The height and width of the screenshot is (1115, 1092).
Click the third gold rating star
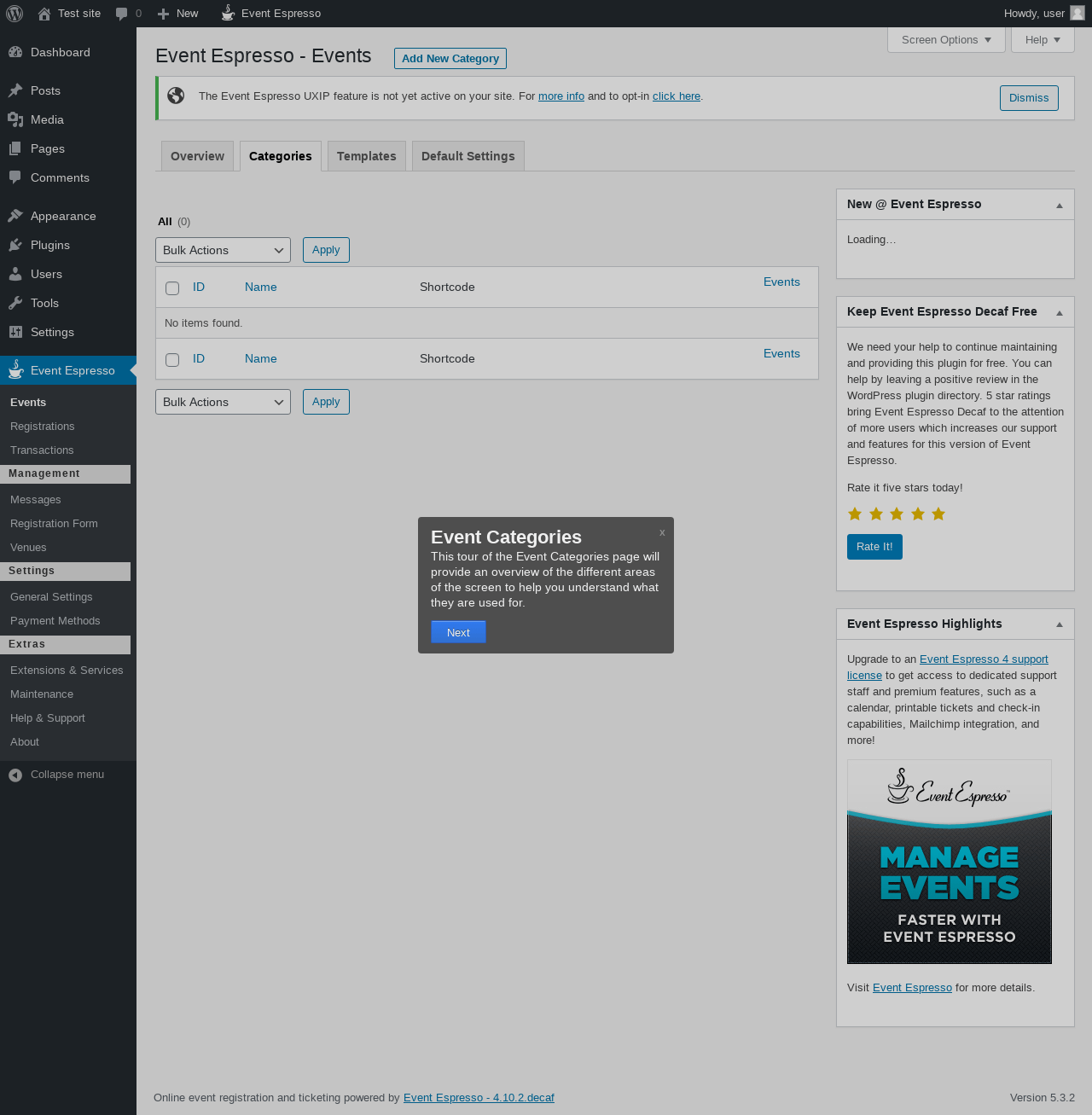tap(897, 514)
